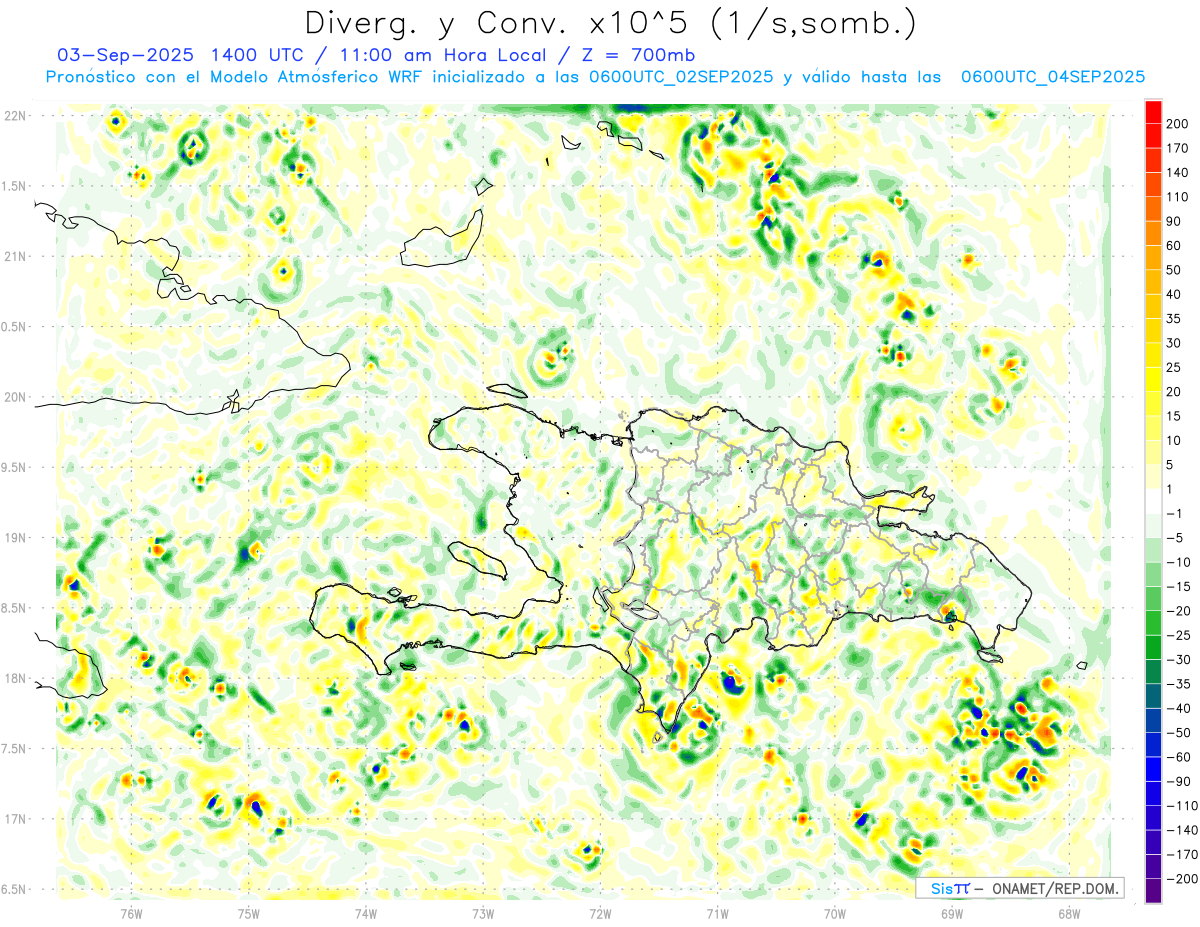Click the 21N latitude label
Screen dimensions: 1200x927
(14, 257)
